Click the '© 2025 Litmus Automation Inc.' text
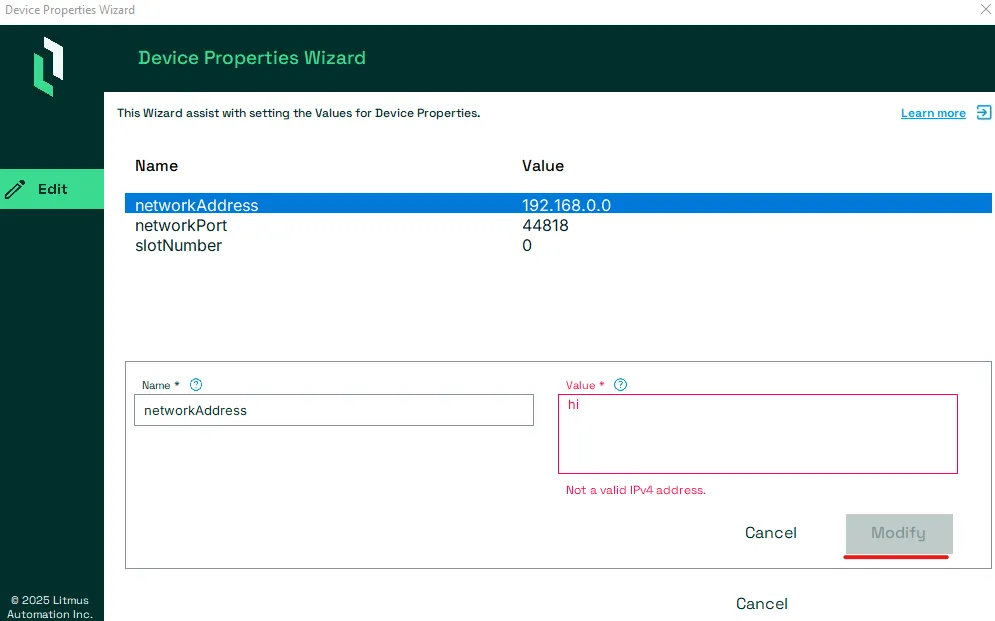Image resolution: width=995 pixels, height=621 pixels. [49, 607]
